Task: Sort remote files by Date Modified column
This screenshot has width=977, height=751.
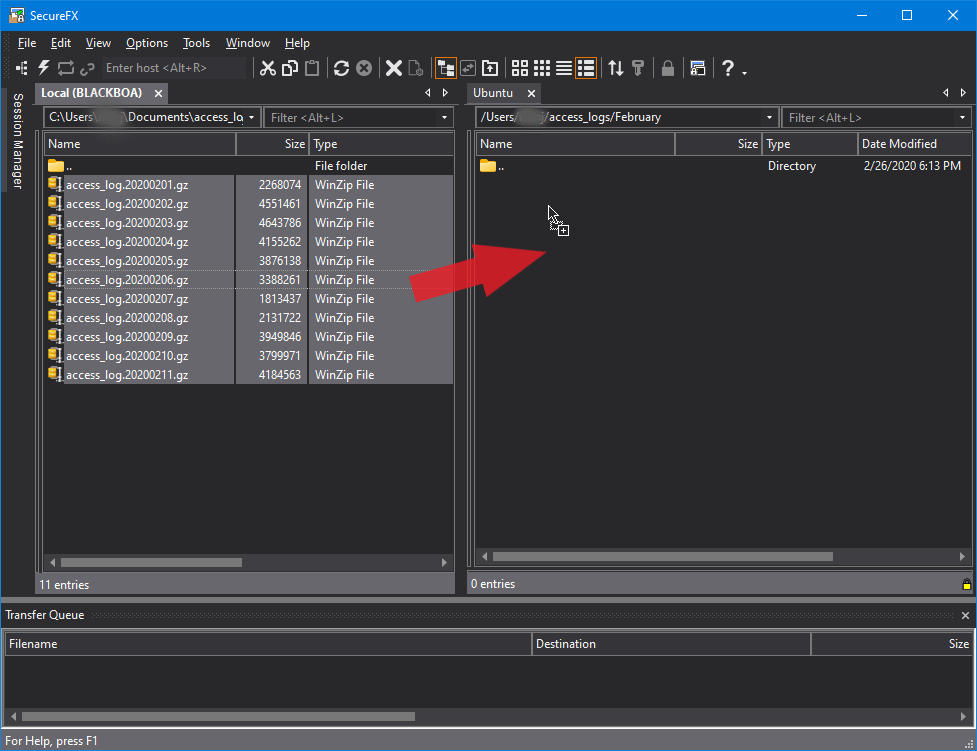Action: 913,144
